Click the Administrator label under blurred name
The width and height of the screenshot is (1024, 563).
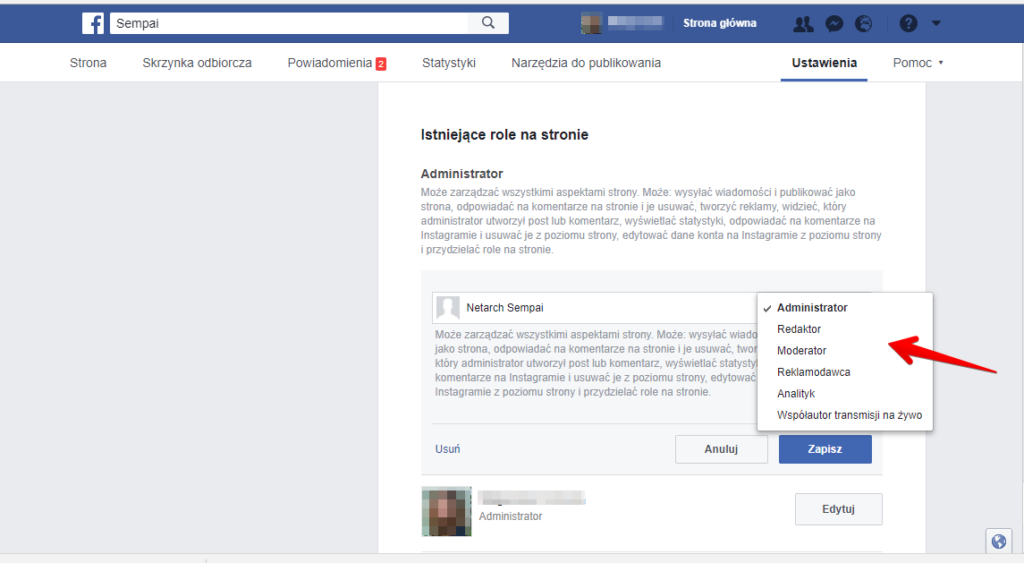coord(510,516)
